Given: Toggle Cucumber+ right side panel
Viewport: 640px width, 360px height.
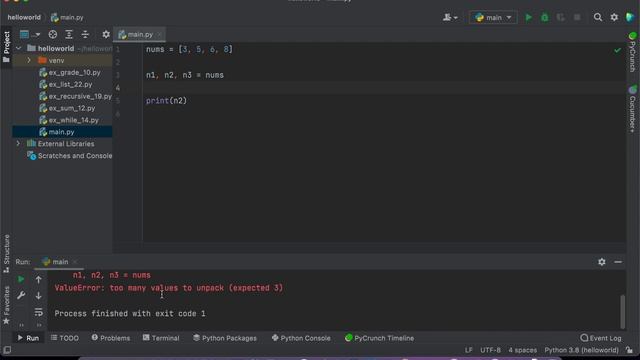Looking at the screenshot, I should pyautogui.click(x=632, y=109).
